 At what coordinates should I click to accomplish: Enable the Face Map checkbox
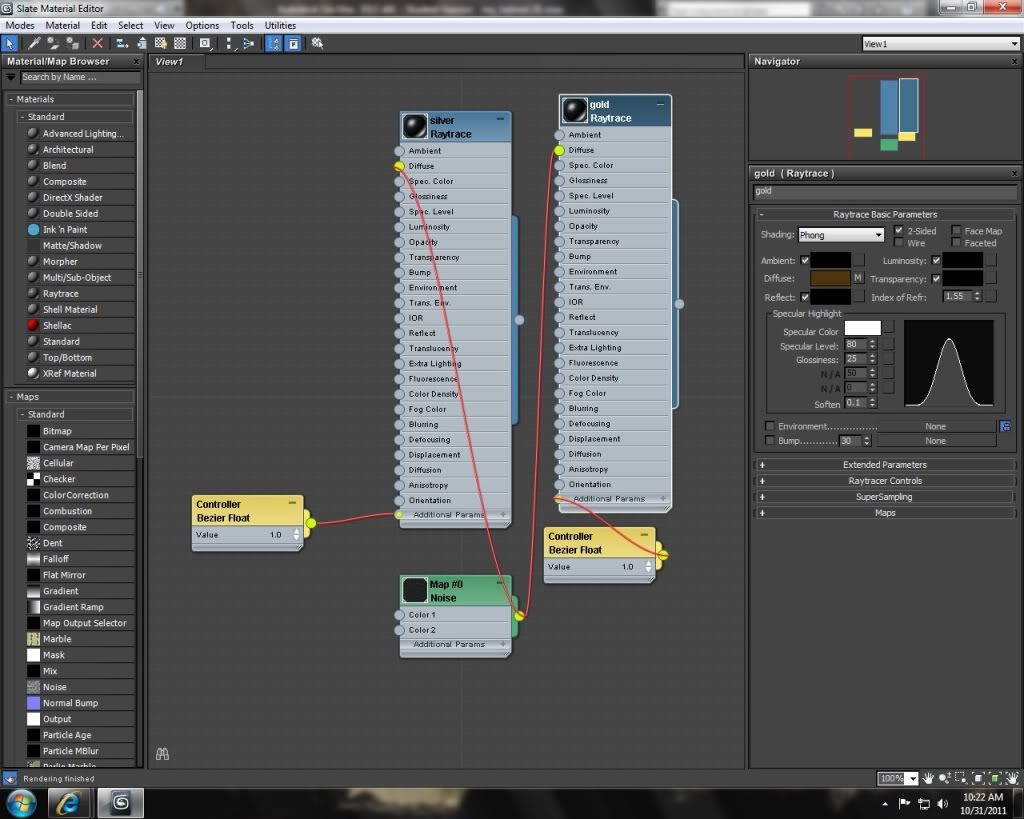[956, 231]
